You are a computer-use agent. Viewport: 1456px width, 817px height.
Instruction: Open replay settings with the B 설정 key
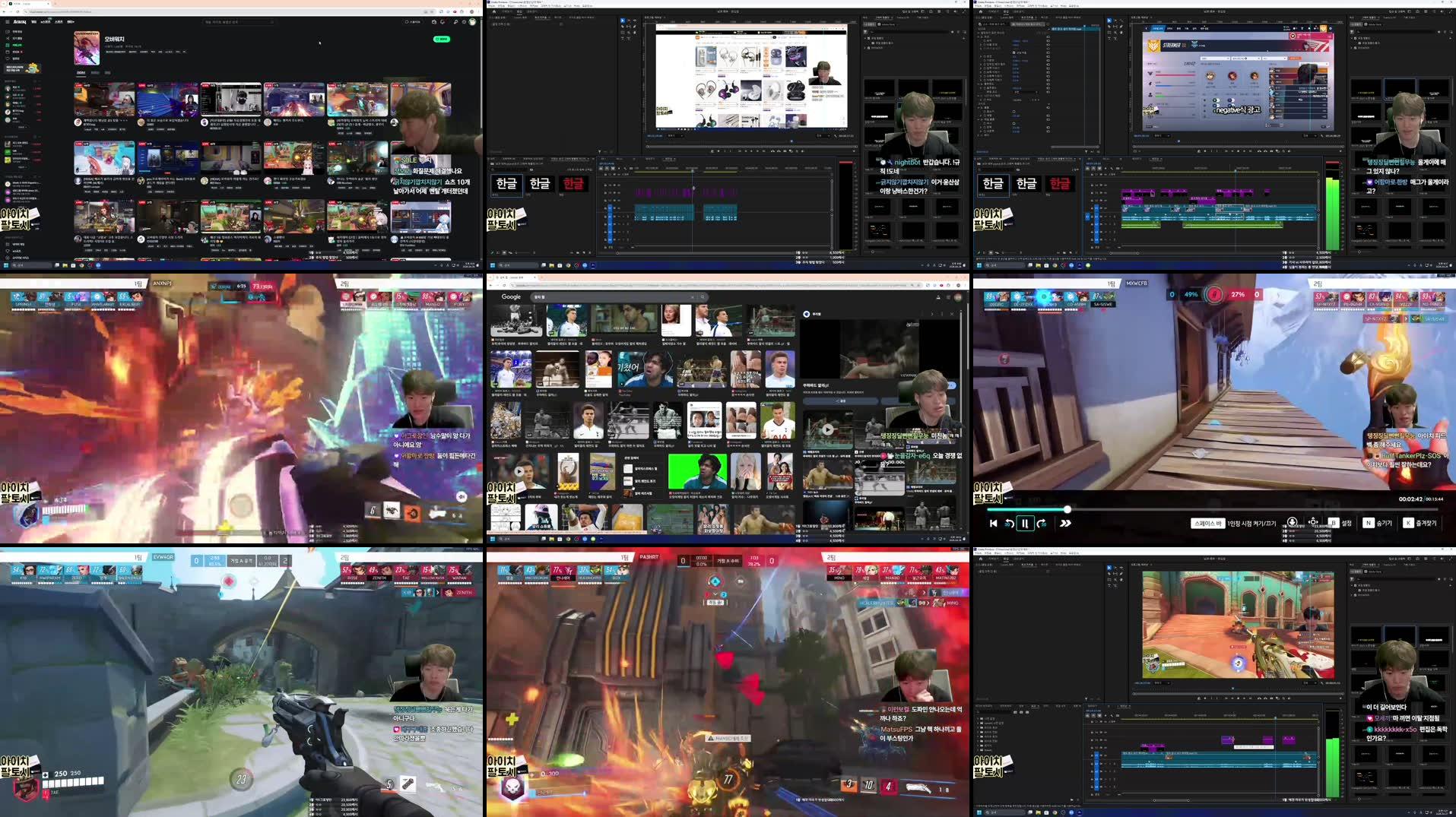(1340, 523)
